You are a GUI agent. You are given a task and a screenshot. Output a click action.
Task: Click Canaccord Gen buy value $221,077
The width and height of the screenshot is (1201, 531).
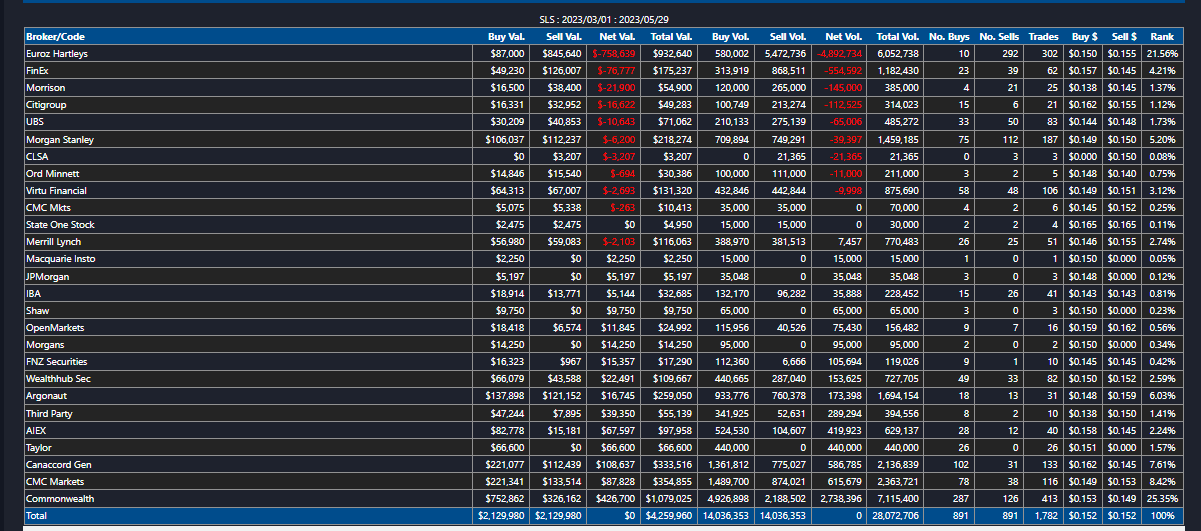coord(504,465)
